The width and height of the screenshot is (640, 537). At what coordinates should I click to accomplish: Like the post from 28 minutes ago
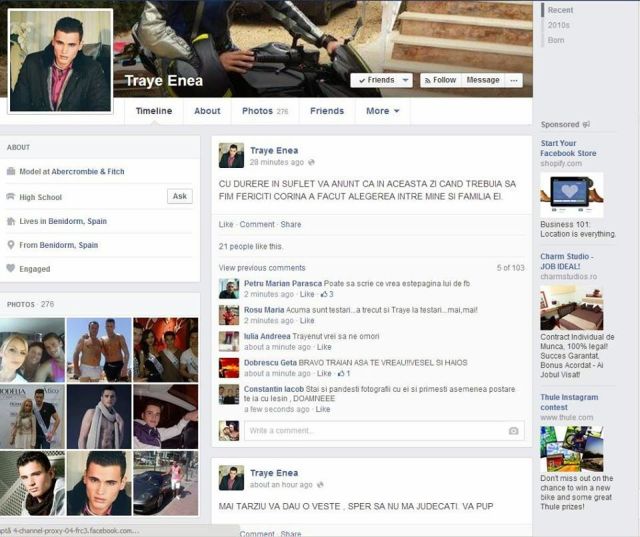(x=226, y=224)
